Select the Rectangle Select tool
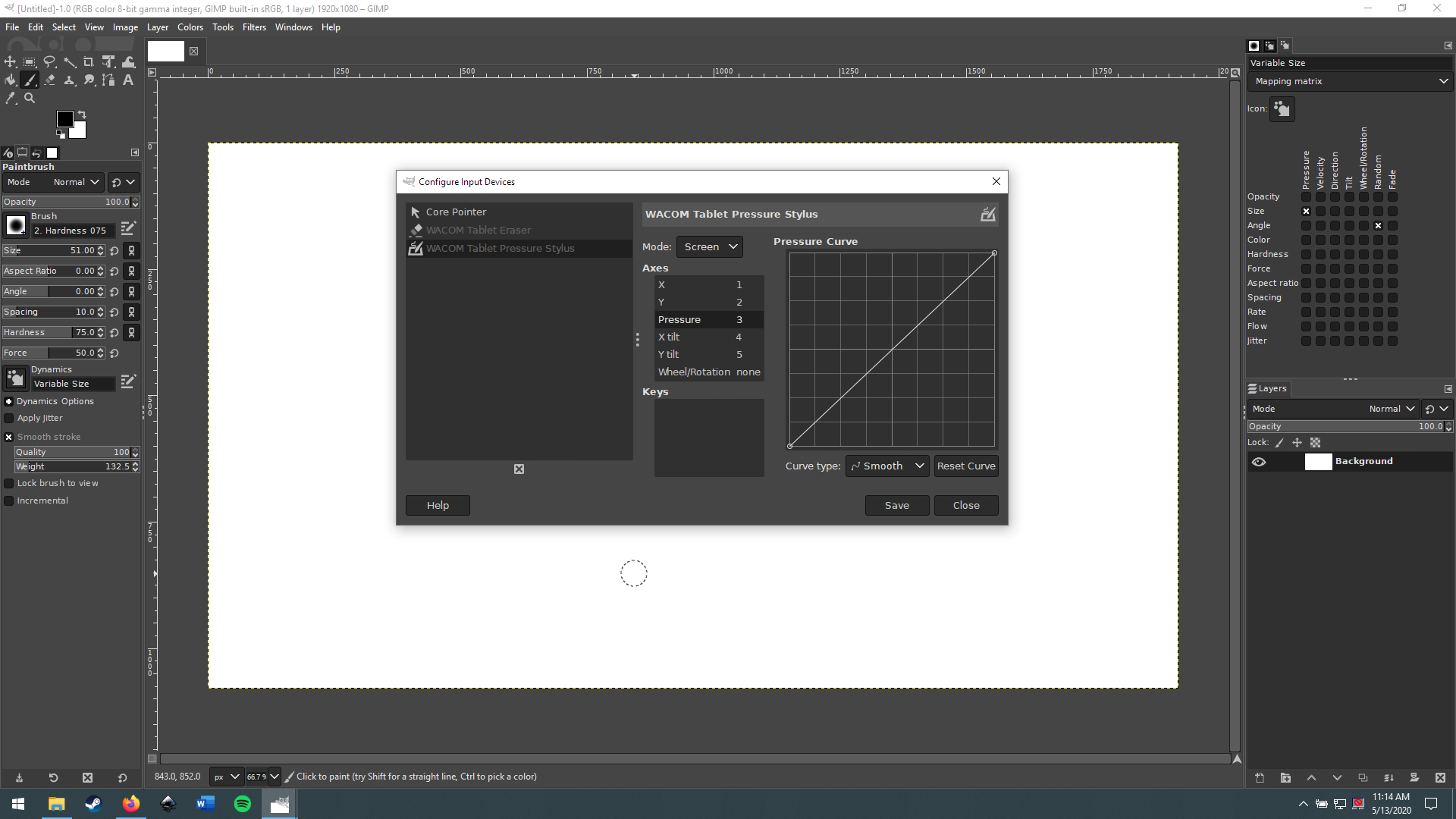The width and height of the screenshot is (1456, 819). [30, 62]
